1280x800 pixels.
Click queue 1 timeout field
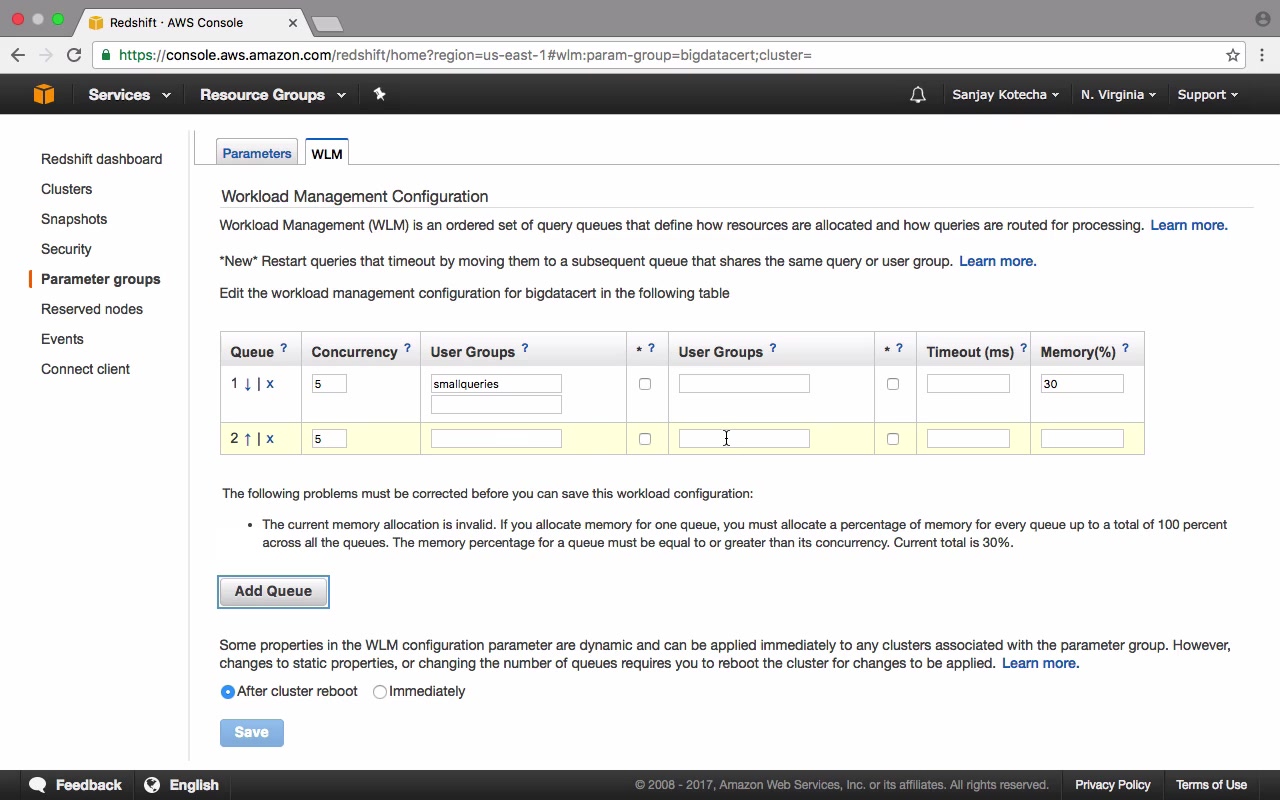click(968, 384)
